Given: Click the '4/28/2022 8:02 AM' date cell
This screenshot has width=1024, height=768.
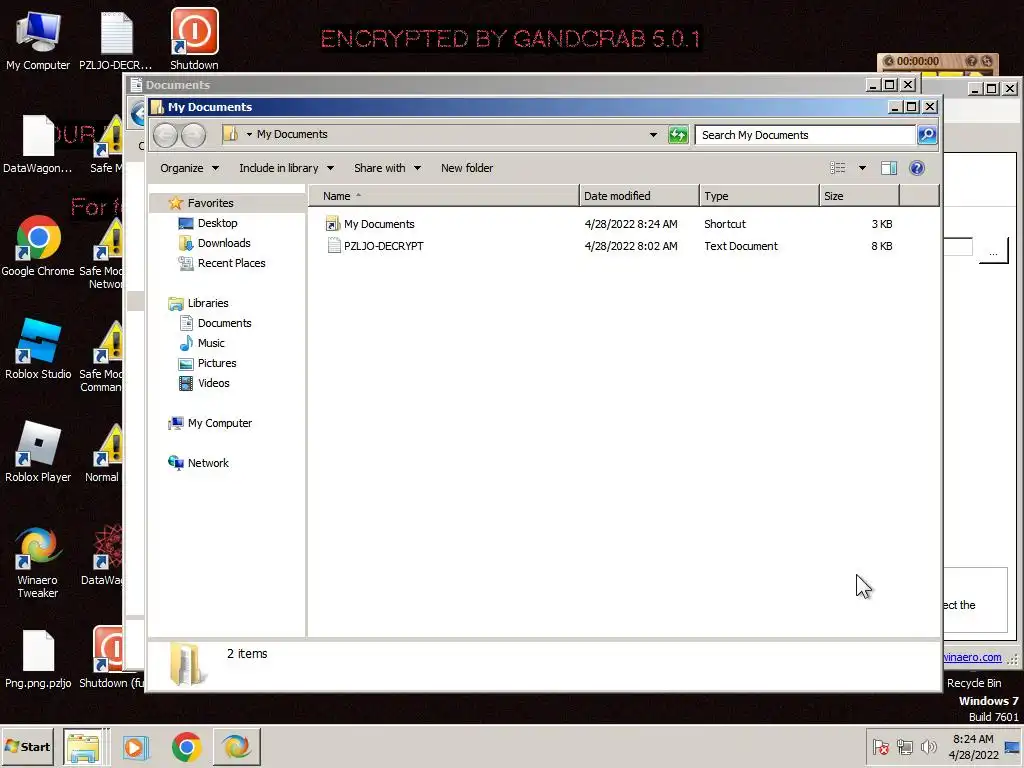Looking at the screenshot, I should [631, 246].
